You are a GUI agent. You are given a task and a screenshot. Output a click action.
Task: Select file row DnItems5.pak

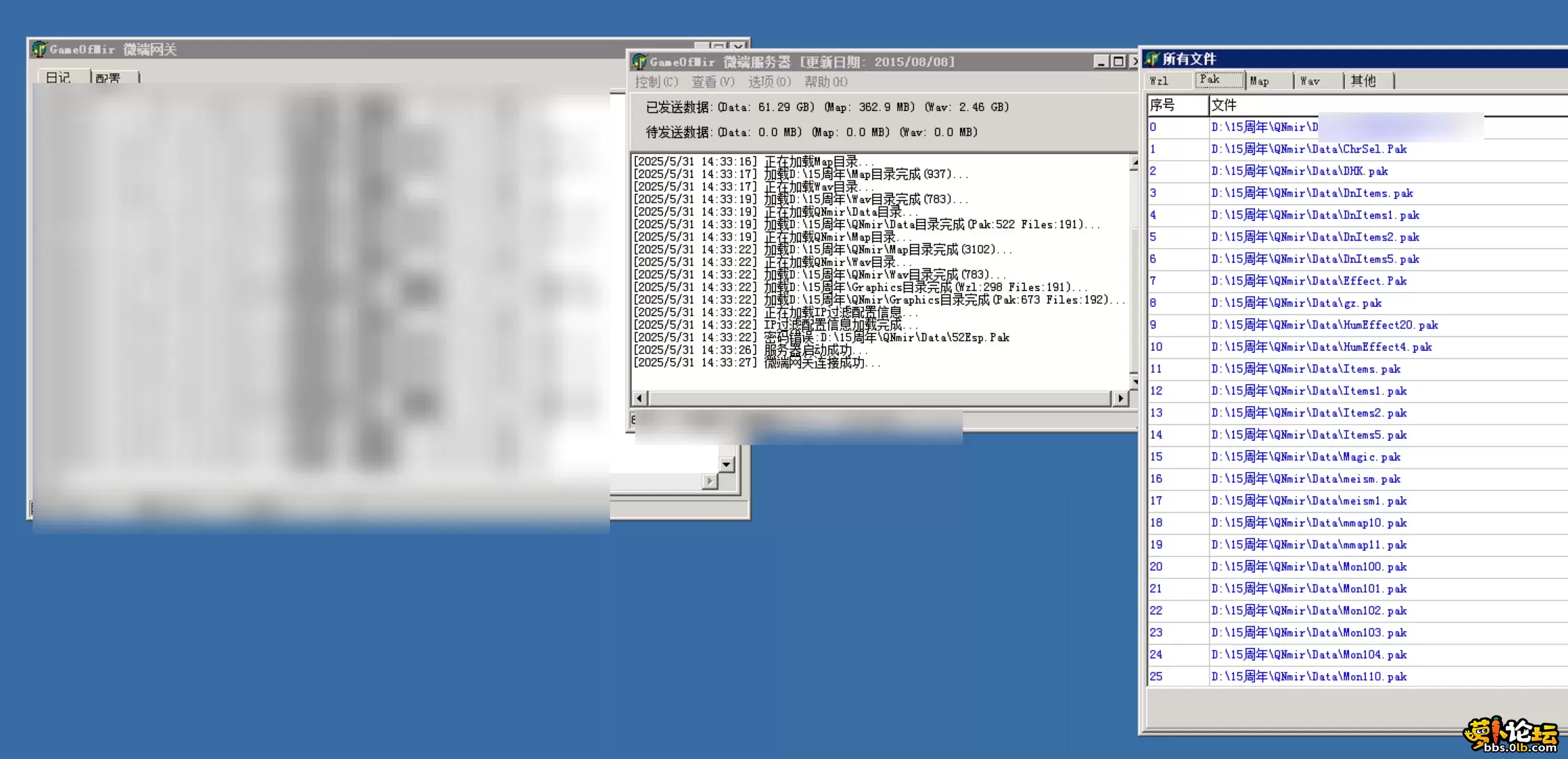(1357, 259)
